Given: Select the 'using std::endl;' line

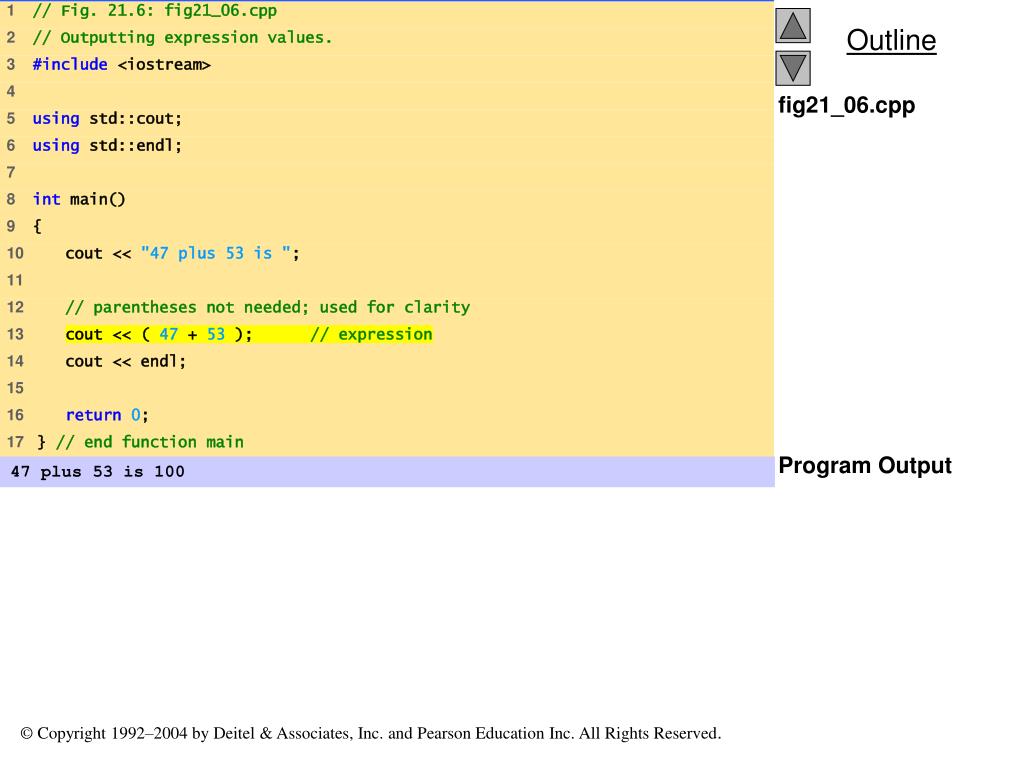Looking at the screenshot, I should pos(107,145).
